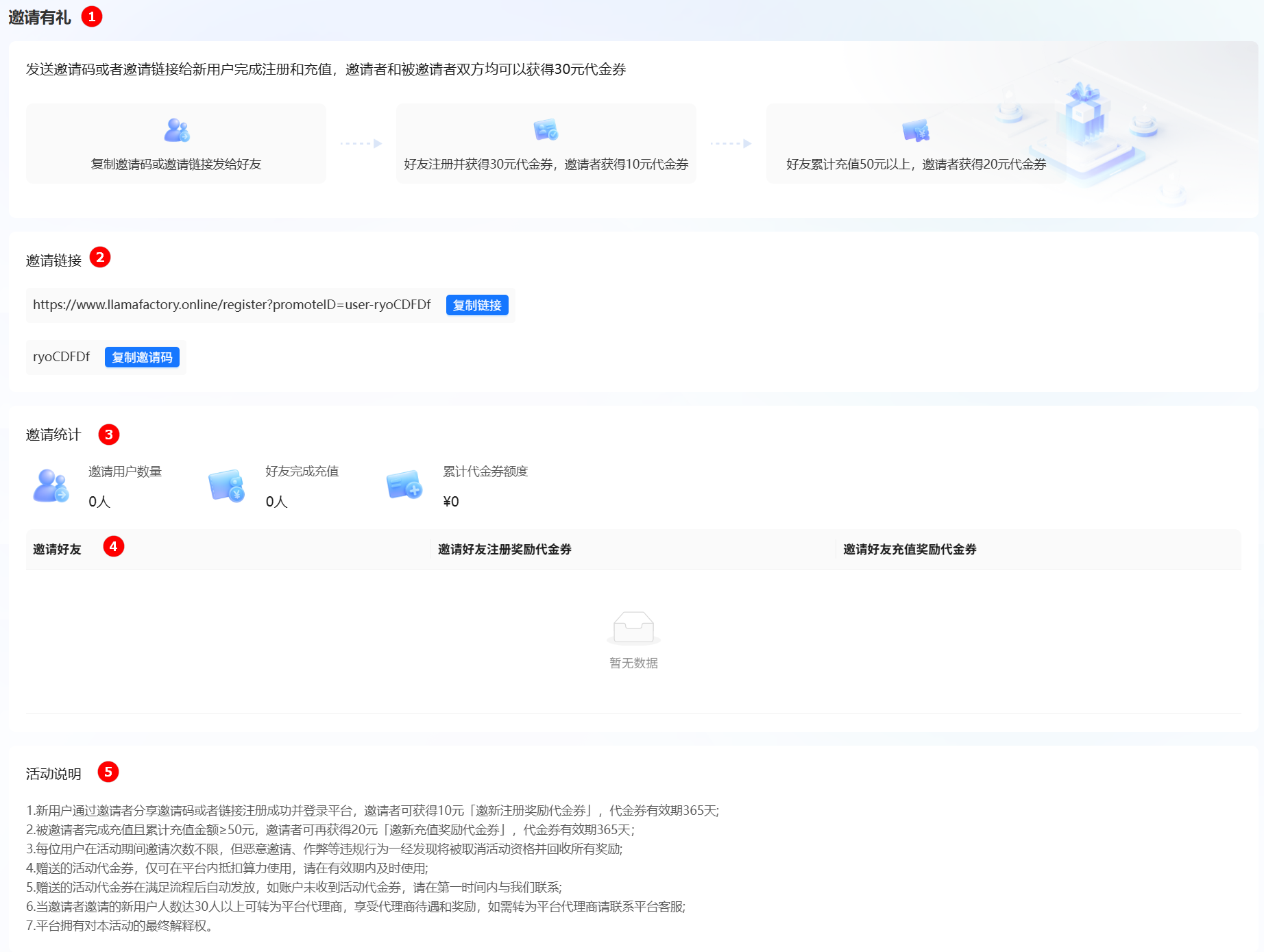Screen dimensions: 1264x952
Task: Click the friend recharge reward step icon
Action: point(916,130)
